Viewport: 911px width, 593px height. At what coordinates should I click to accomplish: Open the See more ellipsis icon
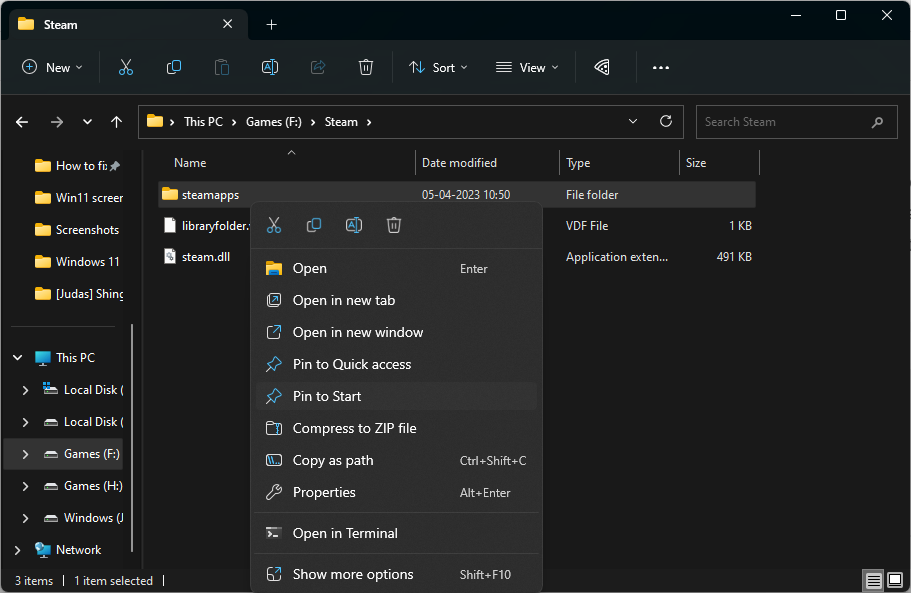click(660, 67)
